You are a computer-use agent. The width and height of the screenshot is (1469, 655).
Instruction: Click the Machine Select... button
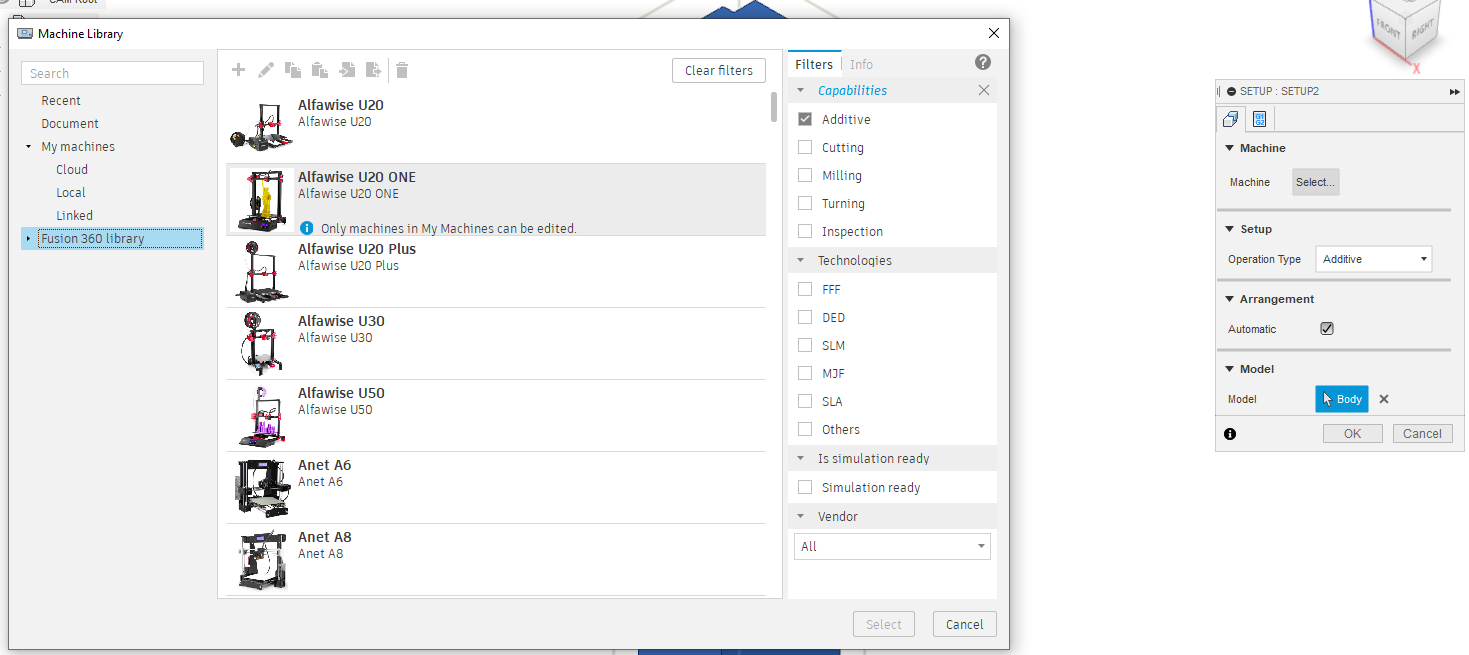pos(1315,182)
